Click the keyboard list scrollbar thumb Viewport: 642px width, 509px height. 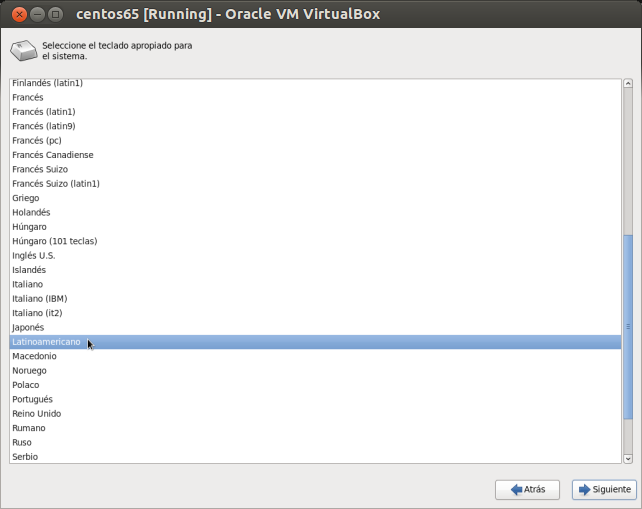tap(628, 327)
